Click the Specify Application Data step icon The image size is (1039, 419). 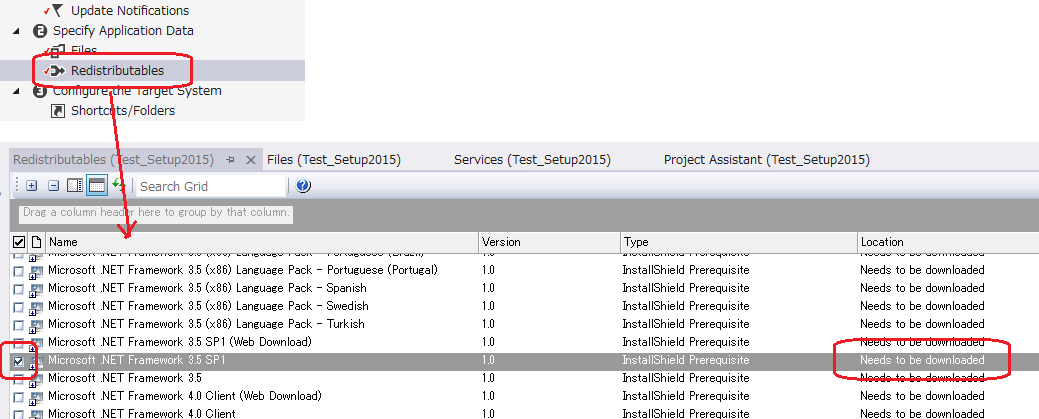tap(40, 30)
